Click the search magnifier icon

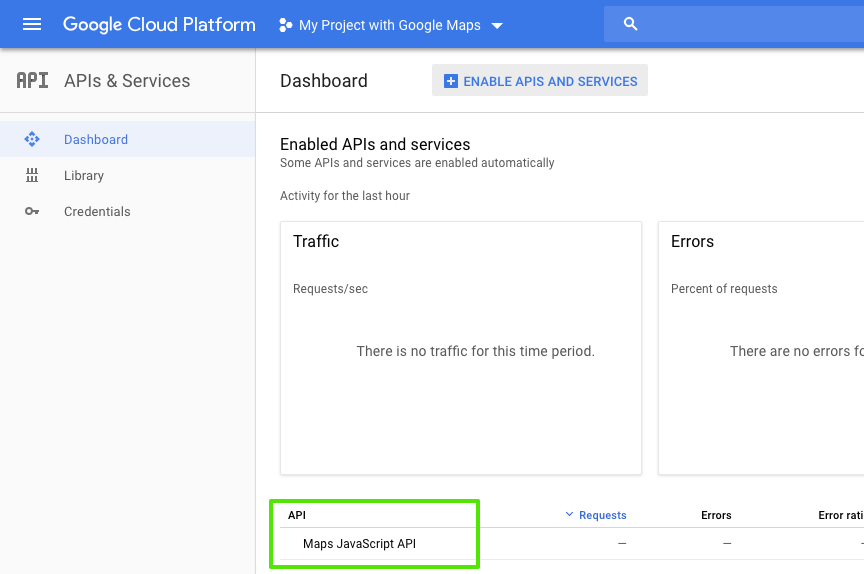pyautogui.click(x=630, y=24)
